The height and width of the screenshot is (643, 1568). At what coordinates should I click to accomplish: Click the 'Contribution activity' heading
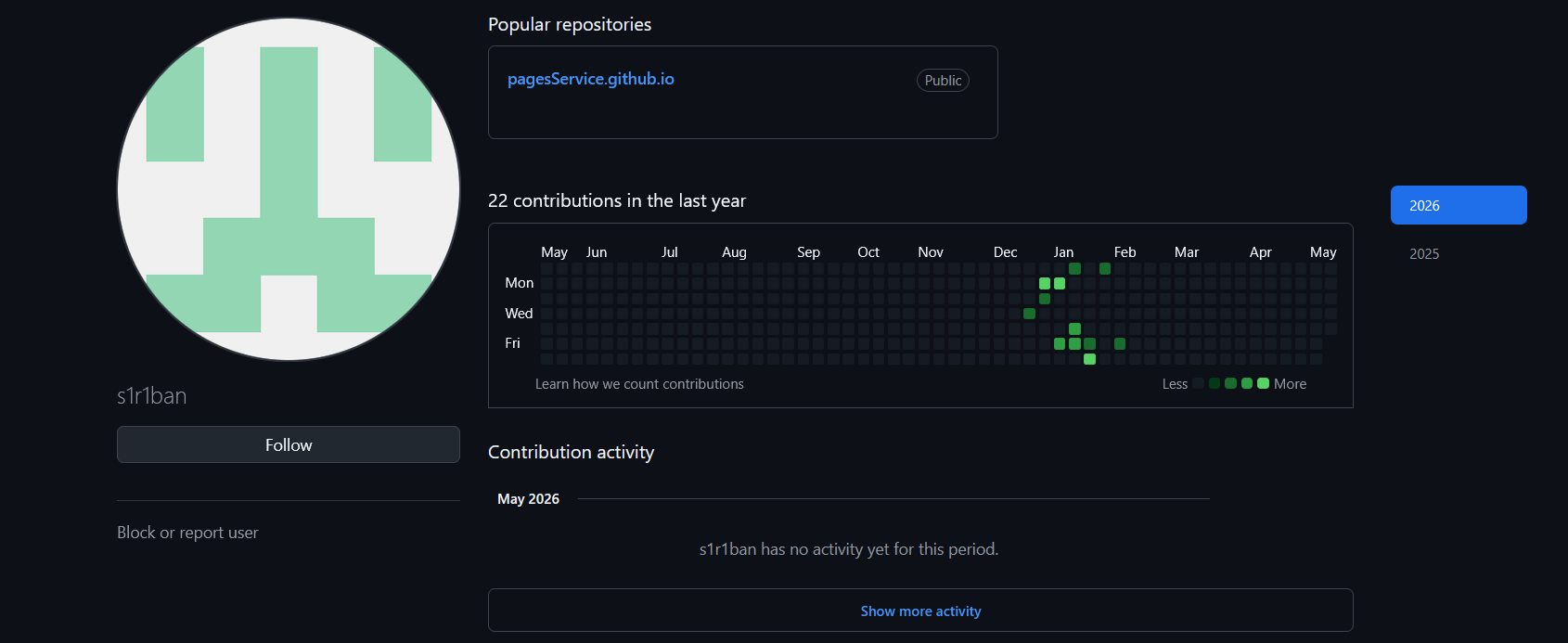[x=571, y=452]
